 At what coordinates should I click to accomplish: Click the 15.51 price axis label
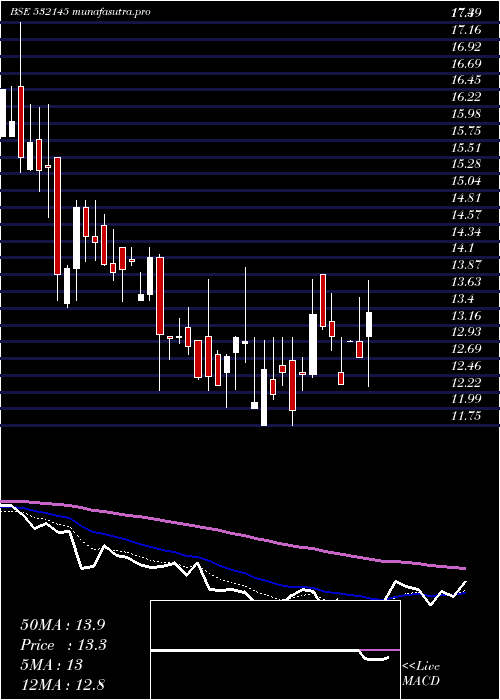(x=466, y=147)
